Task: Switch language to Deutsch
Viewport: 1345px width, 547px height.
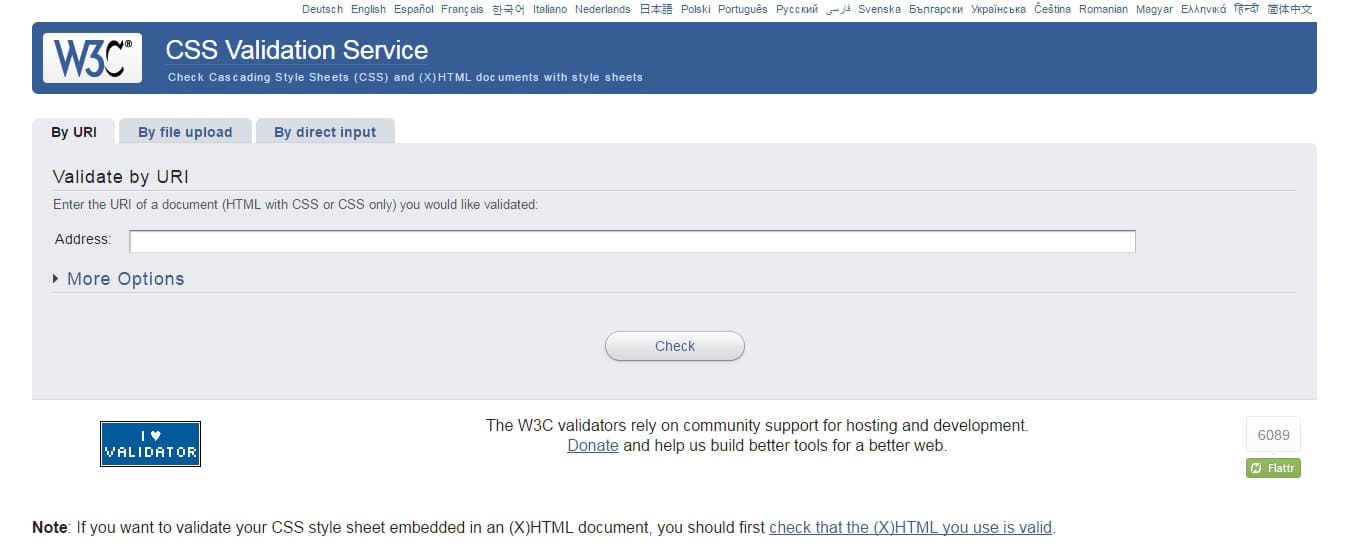Action: 322,9
